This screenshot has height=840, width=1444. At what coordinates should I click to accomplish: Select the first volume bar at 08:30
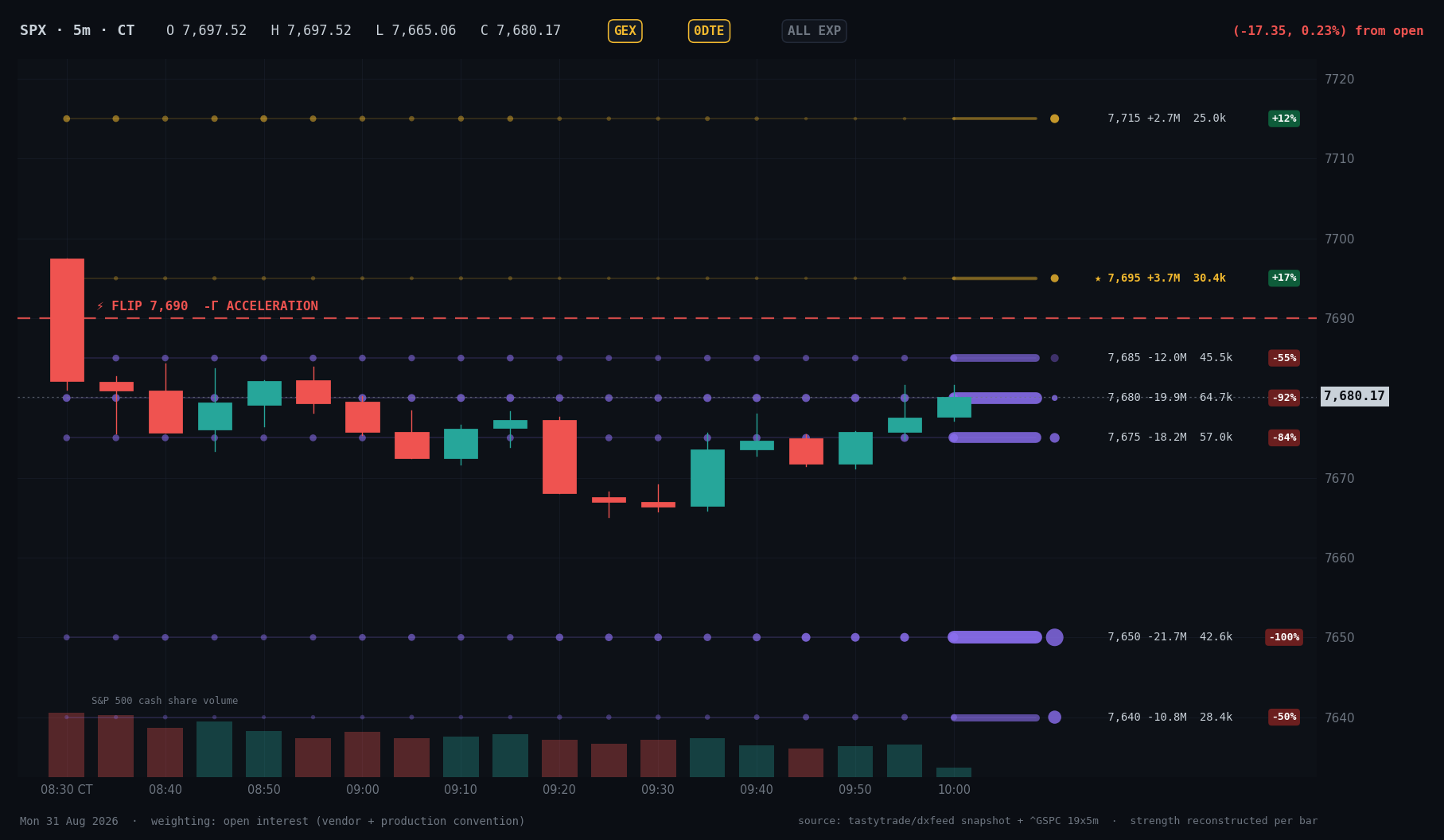[x=66, y=745]
